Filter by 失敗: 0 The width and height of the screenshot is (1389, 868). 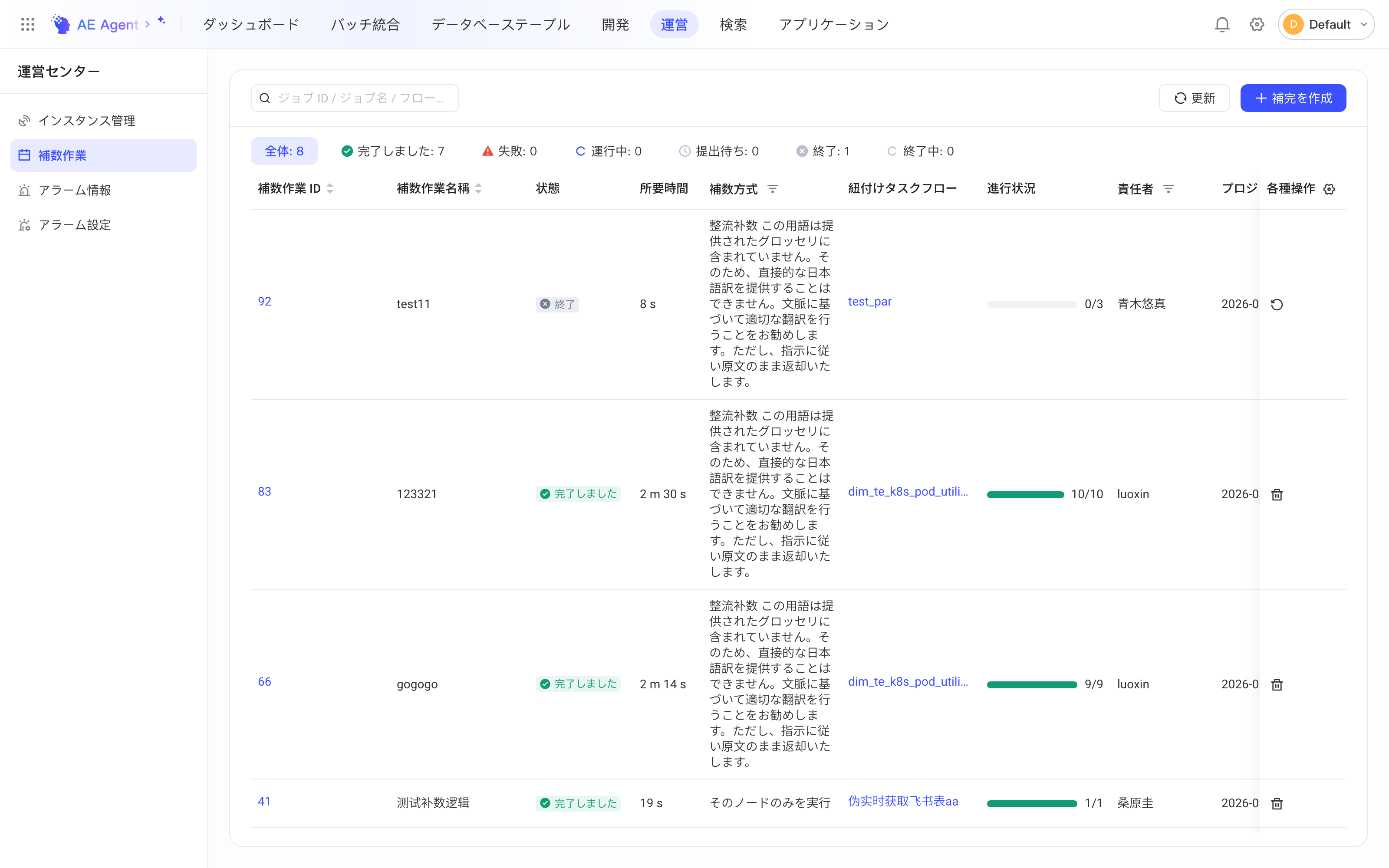[x=510, y=151]
